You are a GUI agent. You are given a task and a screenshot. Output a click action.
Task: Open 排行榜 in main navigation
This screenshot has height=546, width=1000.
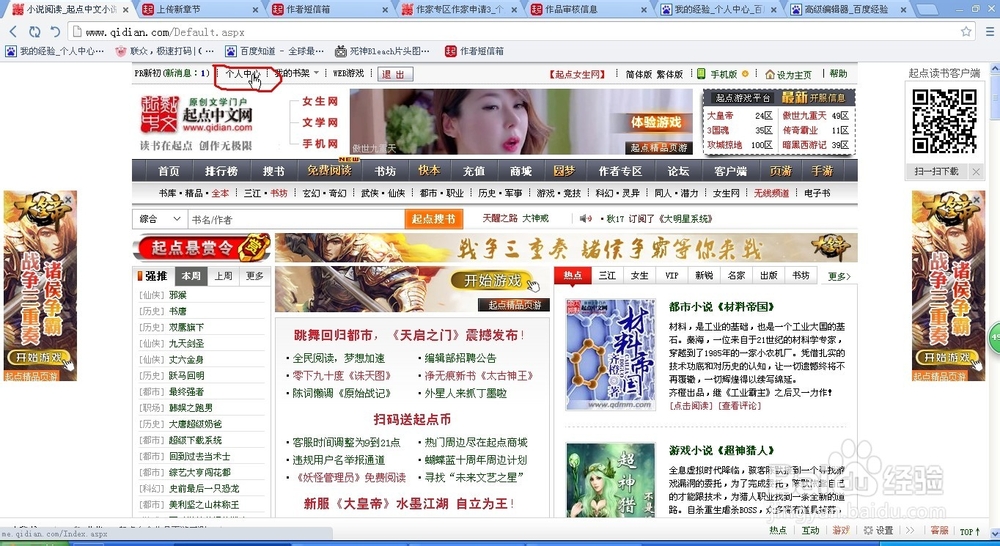pos(221,171)
